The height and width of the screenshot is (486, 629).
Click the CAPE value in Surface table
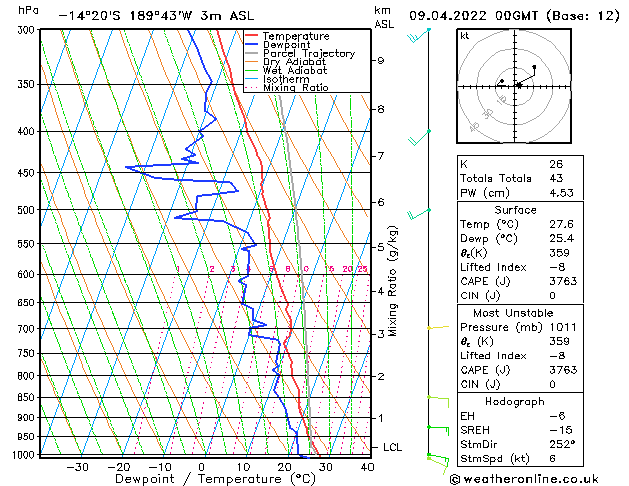click(x=563, y=281)
